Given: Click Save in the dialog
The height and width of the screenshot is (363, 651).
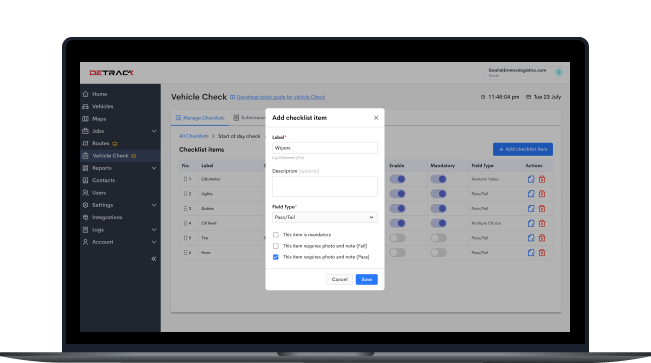Looking at the screenshot, I should tap(367, 280).
